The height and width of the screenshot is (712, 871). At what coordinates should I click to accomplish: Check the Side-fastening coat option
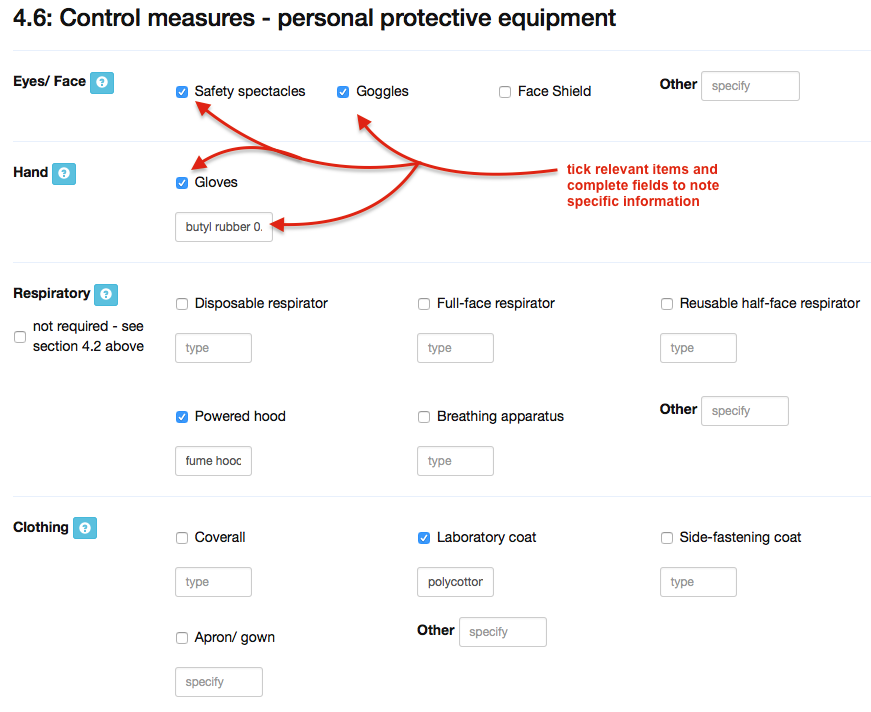click(667, 538)
